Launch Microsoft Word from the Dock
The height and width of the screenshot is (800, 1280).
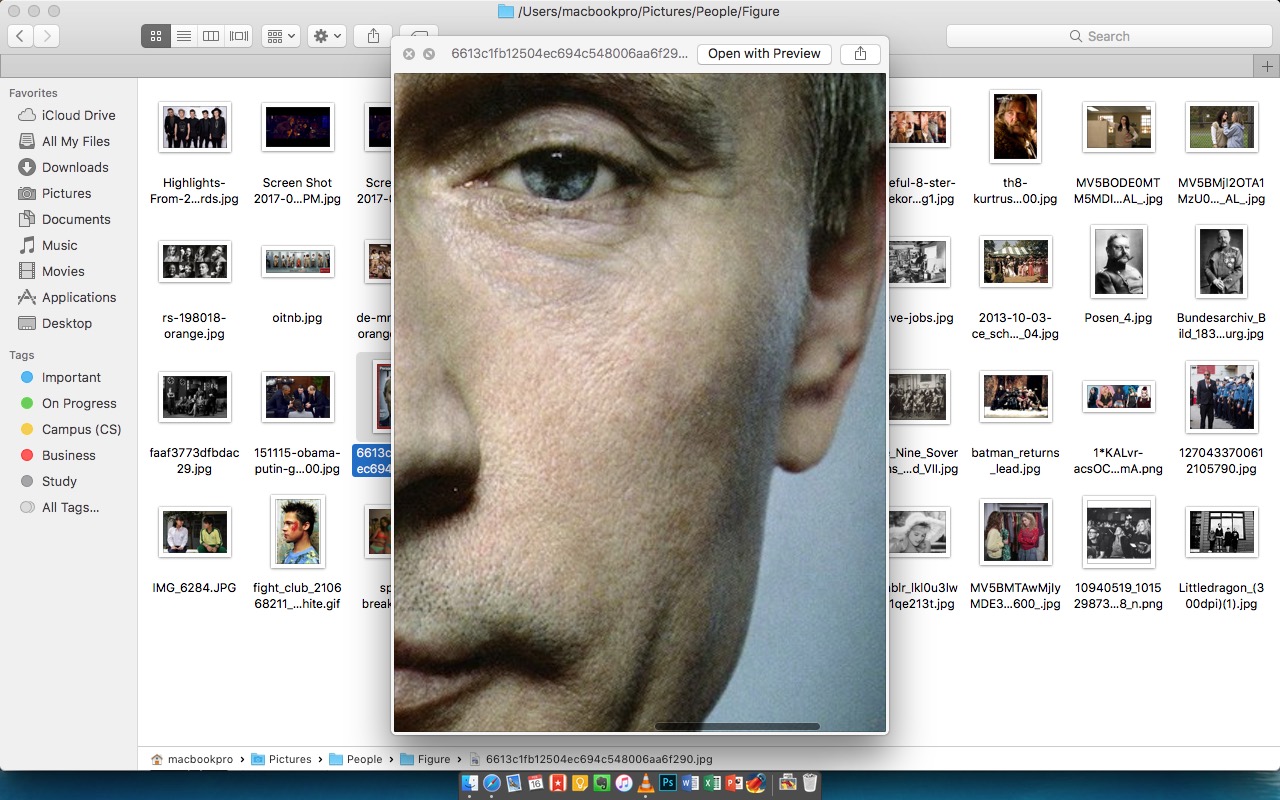[690, 784]
